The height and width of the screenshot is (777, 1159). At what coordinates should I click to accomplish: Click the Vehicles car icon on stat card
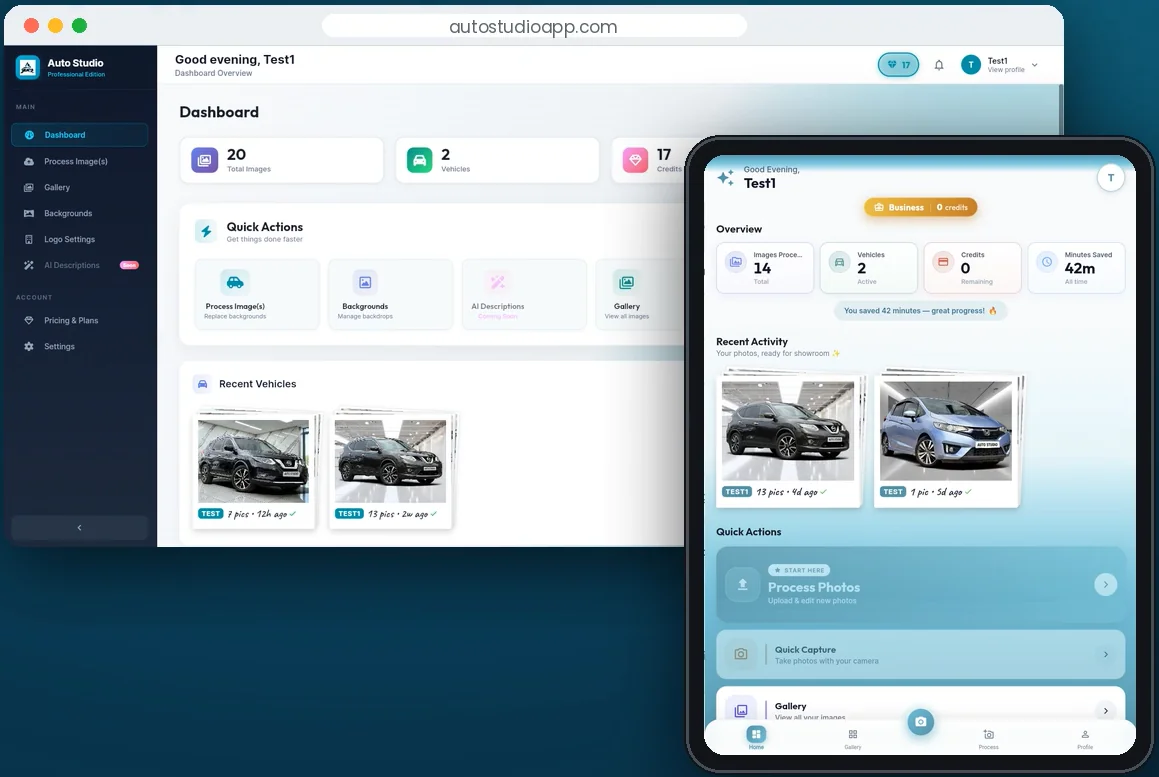click(419, 160)
